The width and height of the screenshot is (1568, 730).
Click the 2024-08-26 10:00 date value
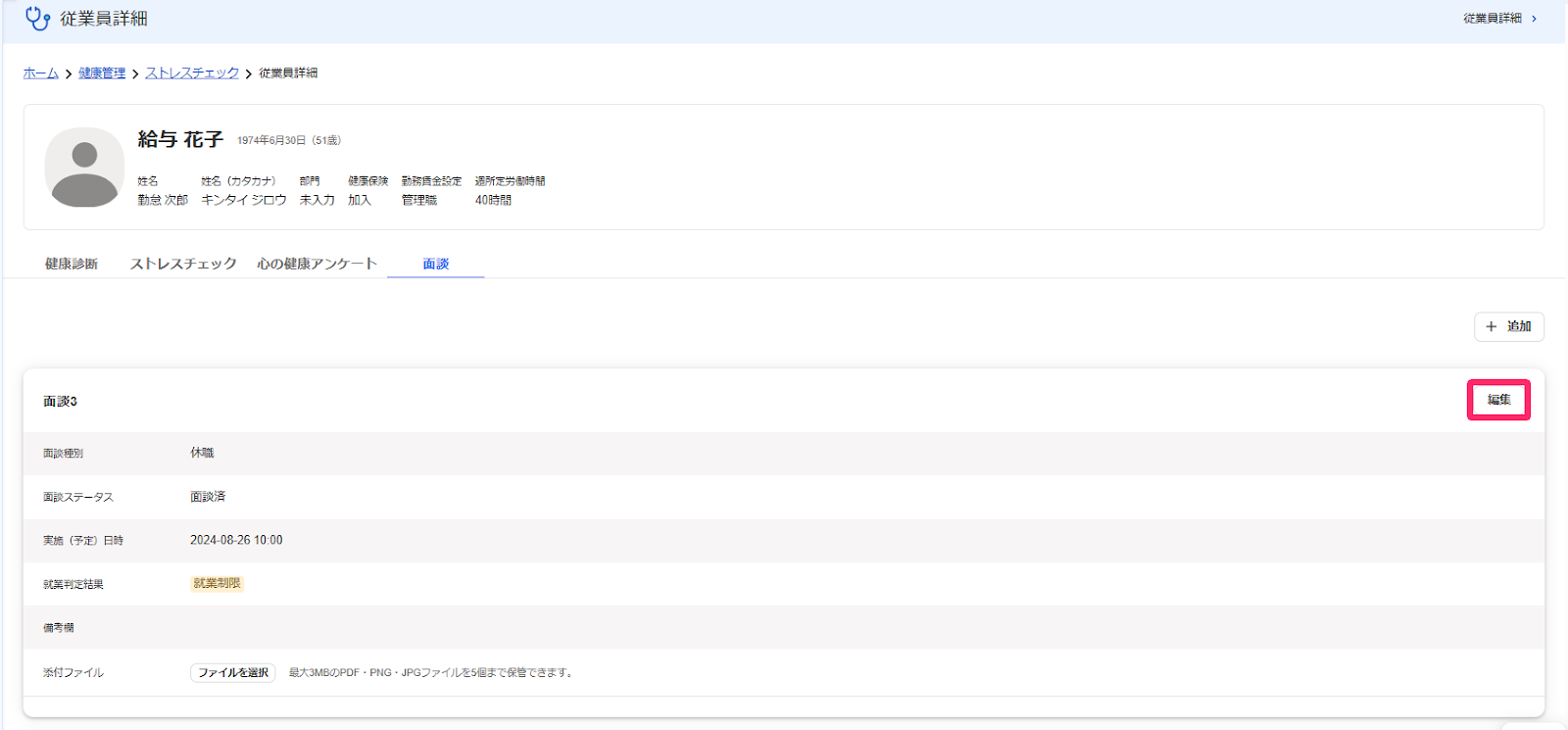tap(236, 540)
